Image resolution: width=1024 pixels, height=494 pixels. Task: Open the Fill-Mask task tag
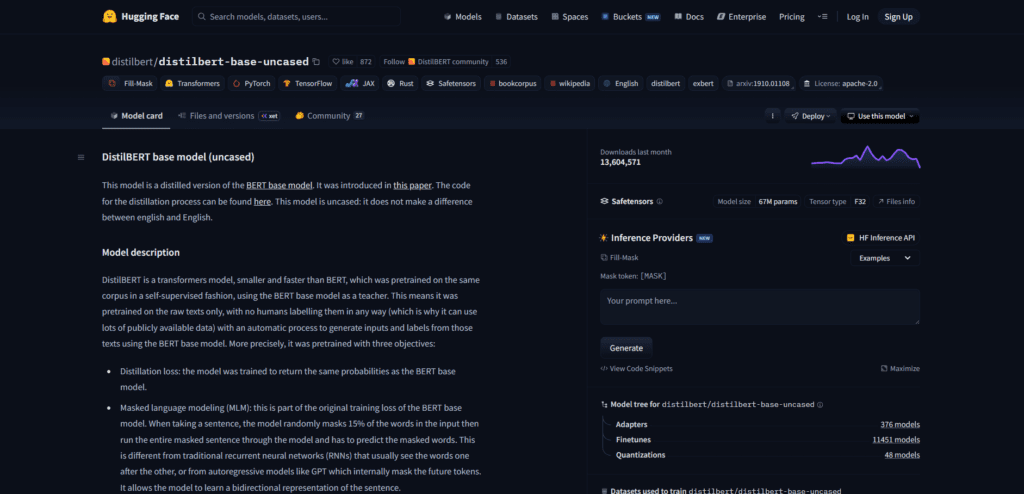(130, 84)
